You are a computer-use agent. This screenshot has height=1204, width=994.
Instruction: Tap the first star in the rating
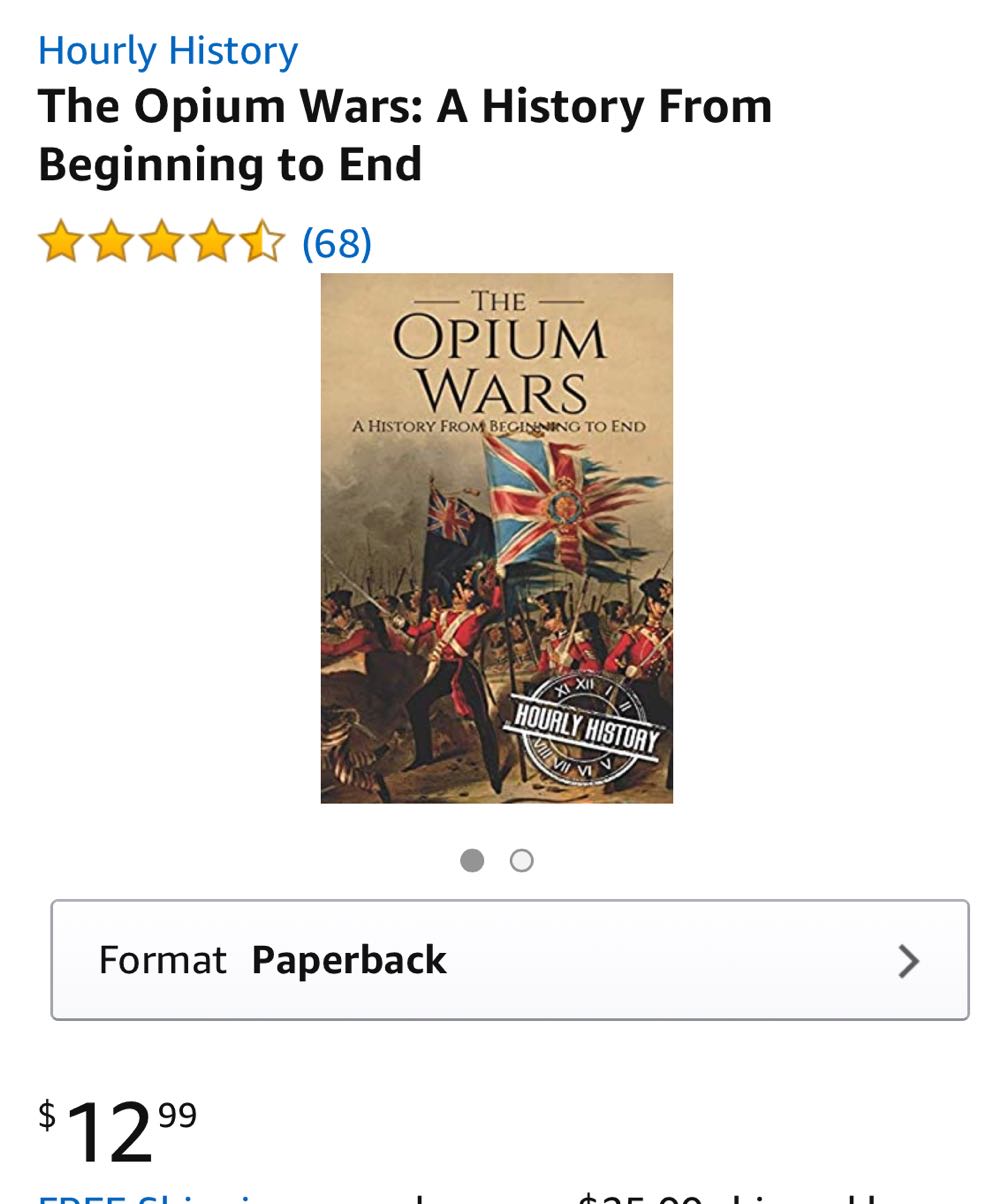pyautogui.click(x=60, y=242)
